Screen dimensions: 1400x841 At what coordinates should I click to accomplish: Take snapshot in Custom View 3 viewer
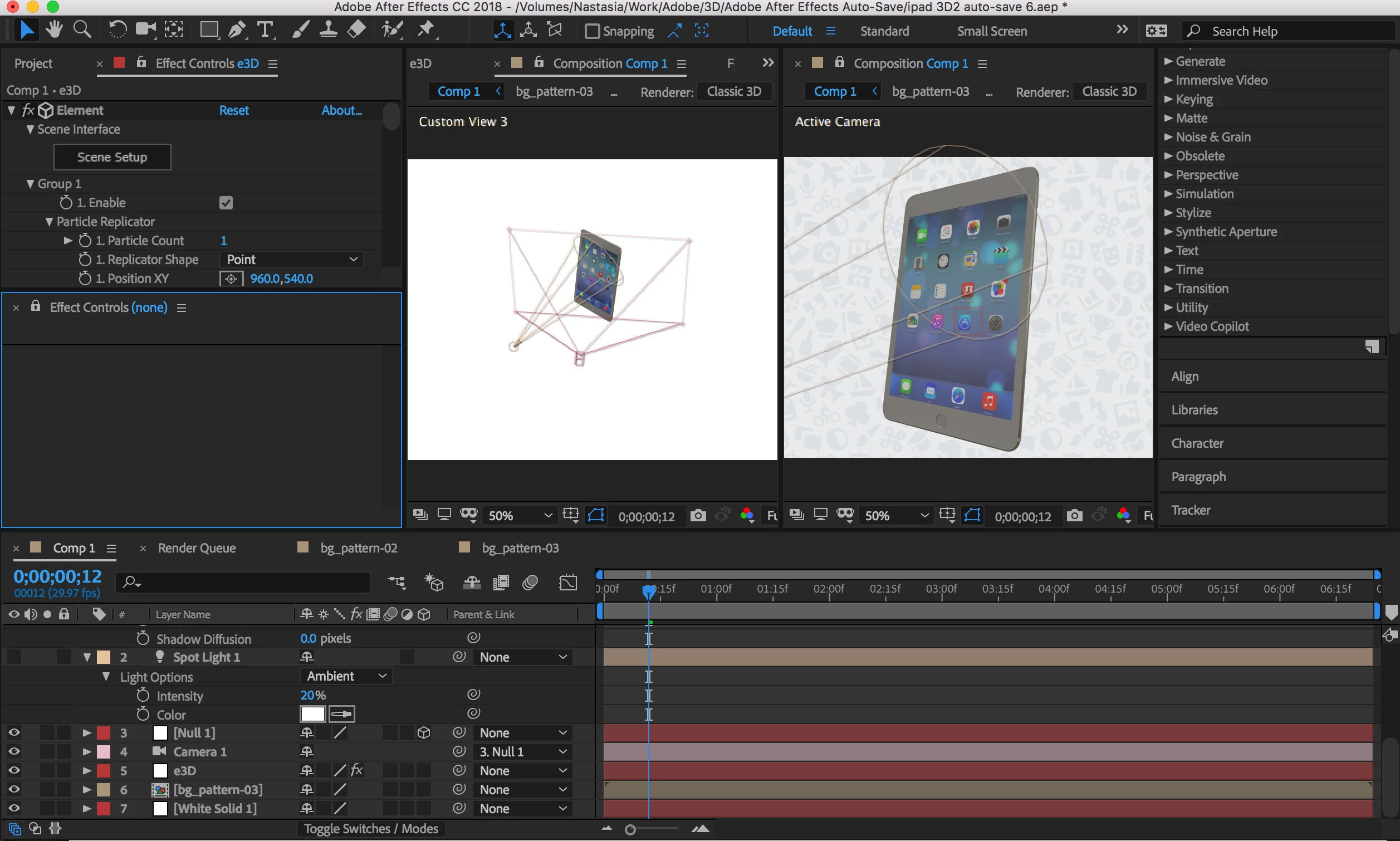point(698,515)
